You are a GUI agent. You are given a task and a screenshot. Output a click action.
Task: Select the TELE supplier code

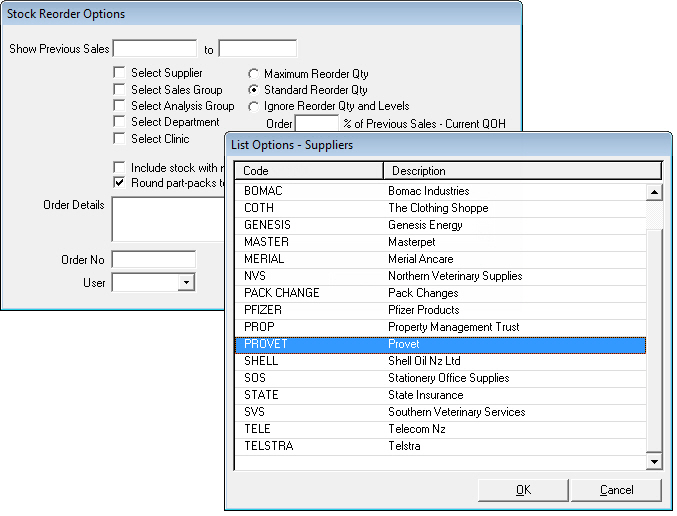tap(257, 429)
